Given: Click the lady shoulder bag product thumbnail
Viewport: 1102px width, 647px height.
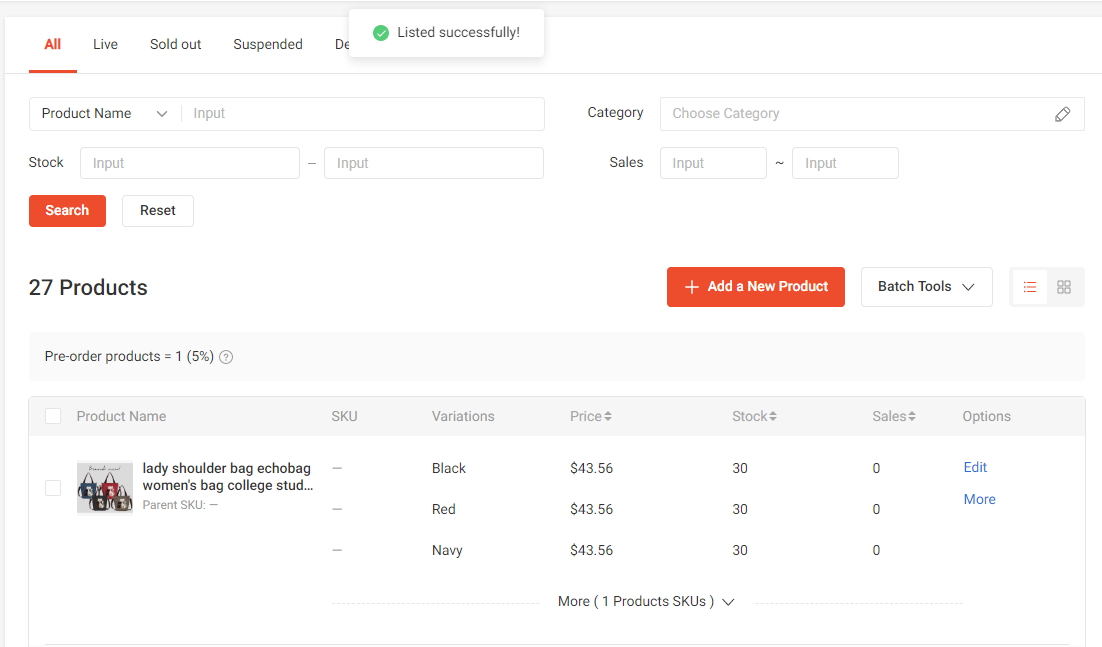Looking at the screenshot, I should click(105, 487).
